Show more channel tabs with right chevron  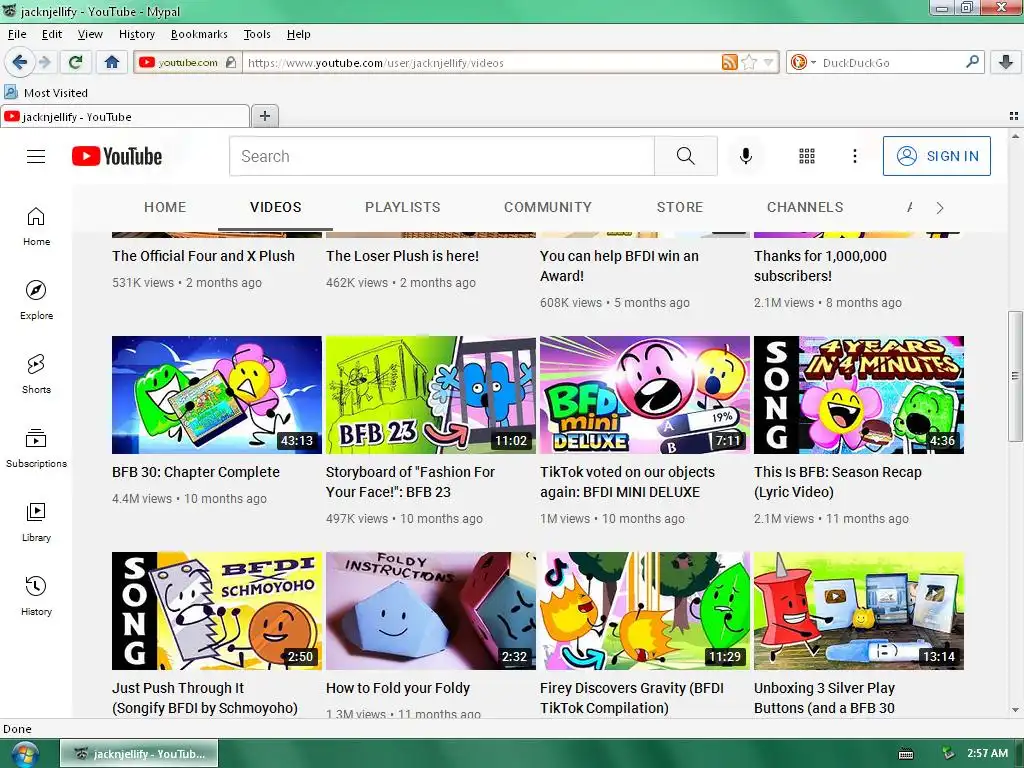[x=939, y=208]
